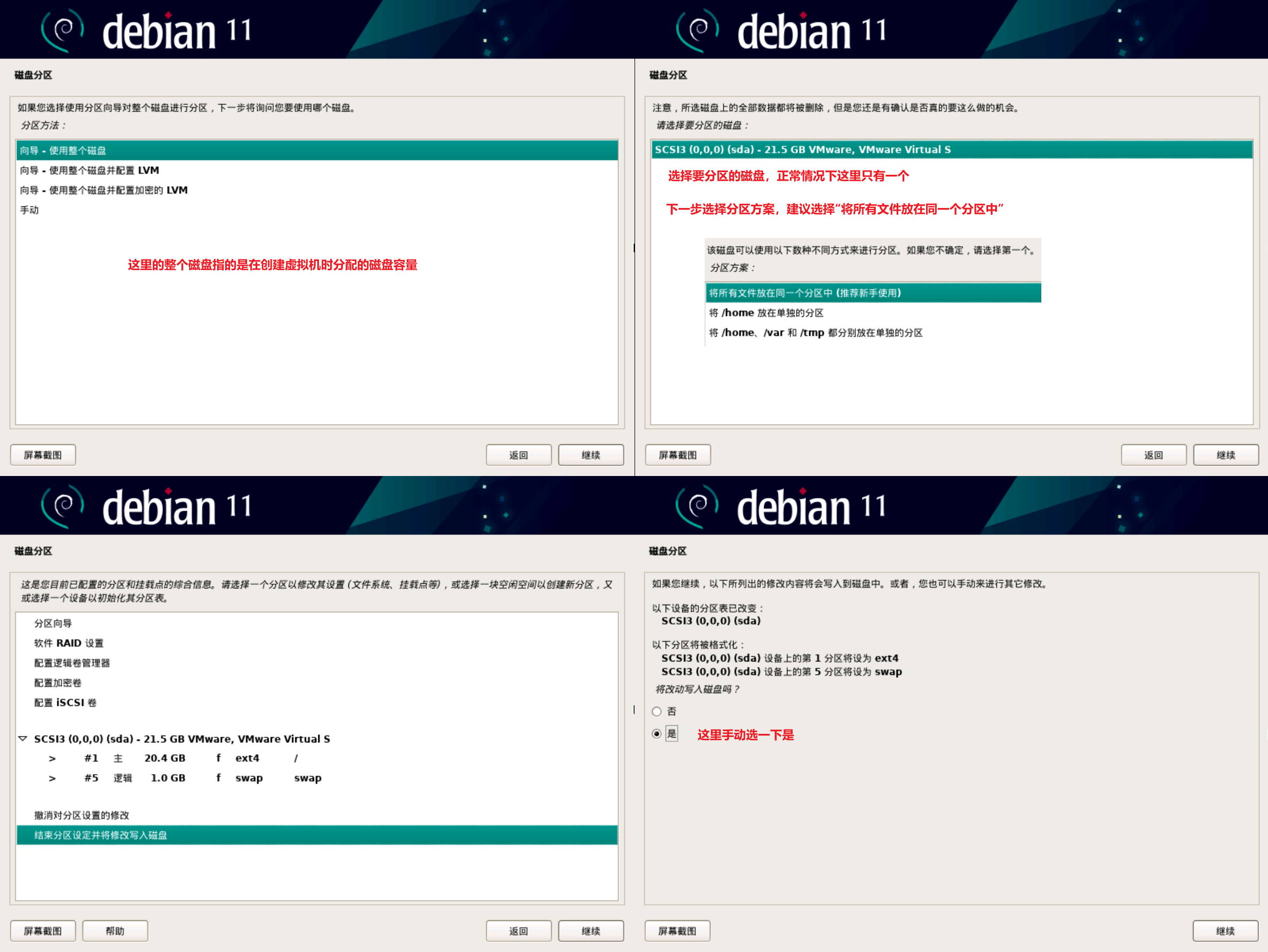The height and width of the screenshot is (952, 1268).
Task: Click 屏幕截图 in bottom-left installer window
Action: pos(43,931)
